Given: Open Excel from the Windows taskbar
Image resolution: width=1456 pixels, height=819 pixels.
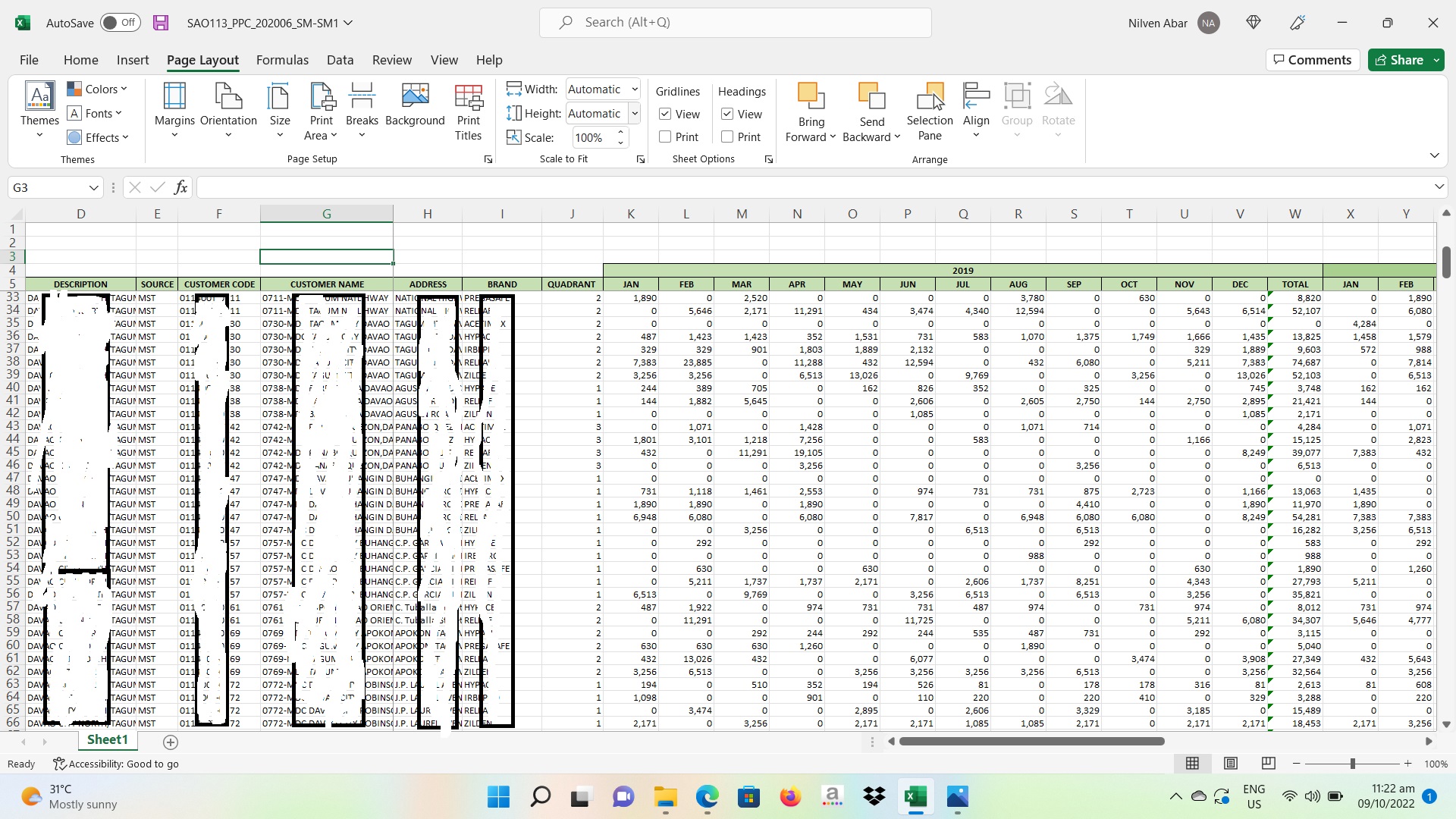Looking at the screenshot, I should pos(915,797).
